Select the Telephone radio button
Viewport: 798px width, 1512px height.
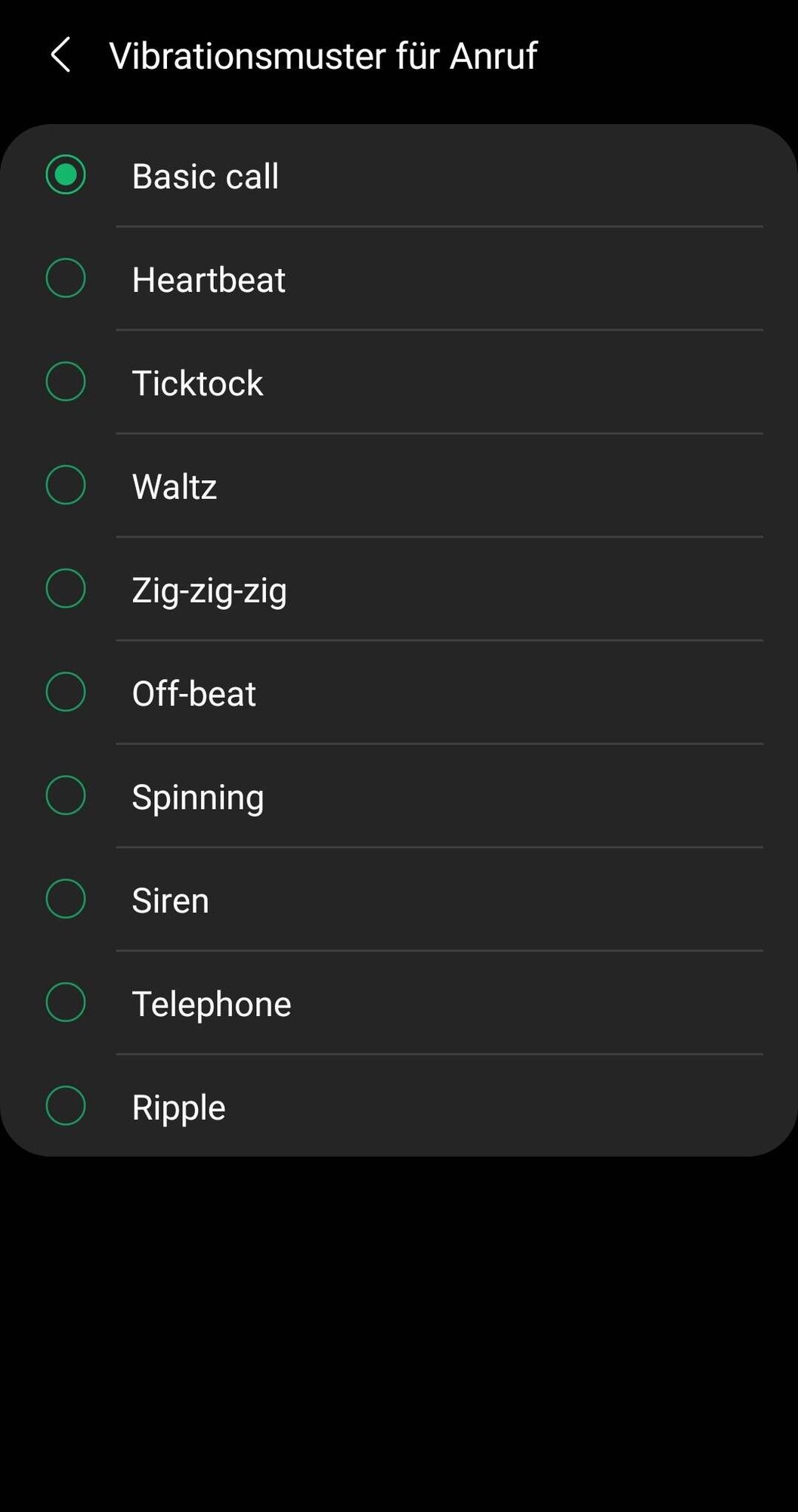click(x=66, y=1002)
